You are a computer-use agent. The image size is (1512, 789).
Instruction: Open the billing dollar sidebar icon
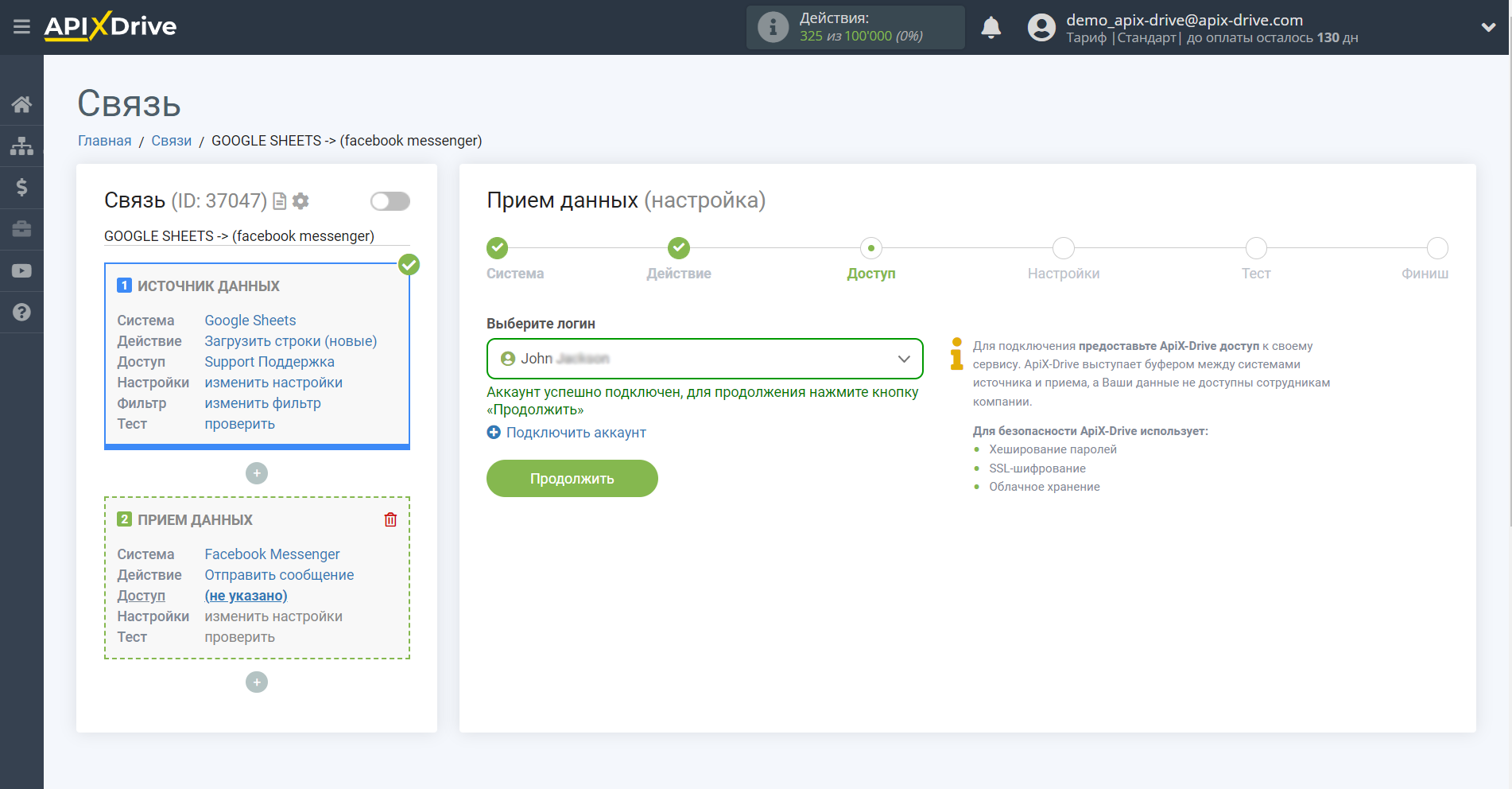(21, 187)
